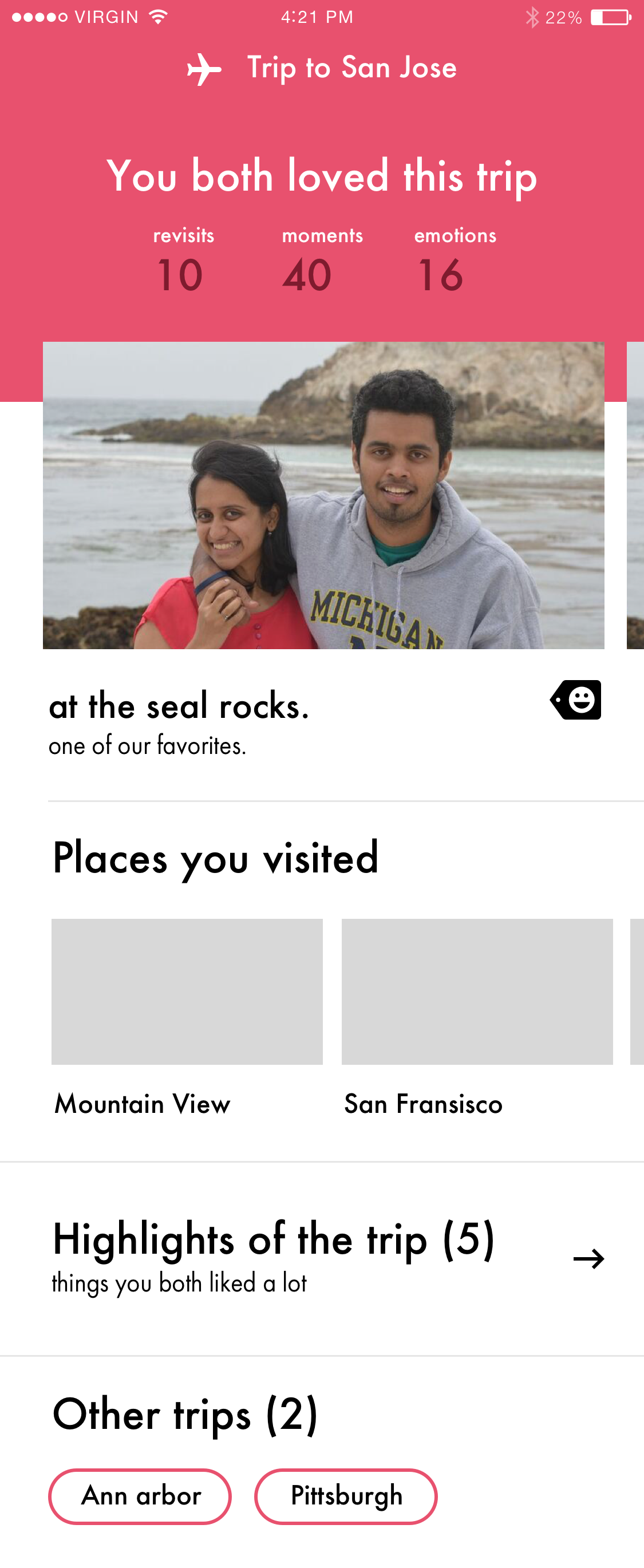Tap the airplane icon in header
This screenshot has height=1568, width=644.
[203, 69]
